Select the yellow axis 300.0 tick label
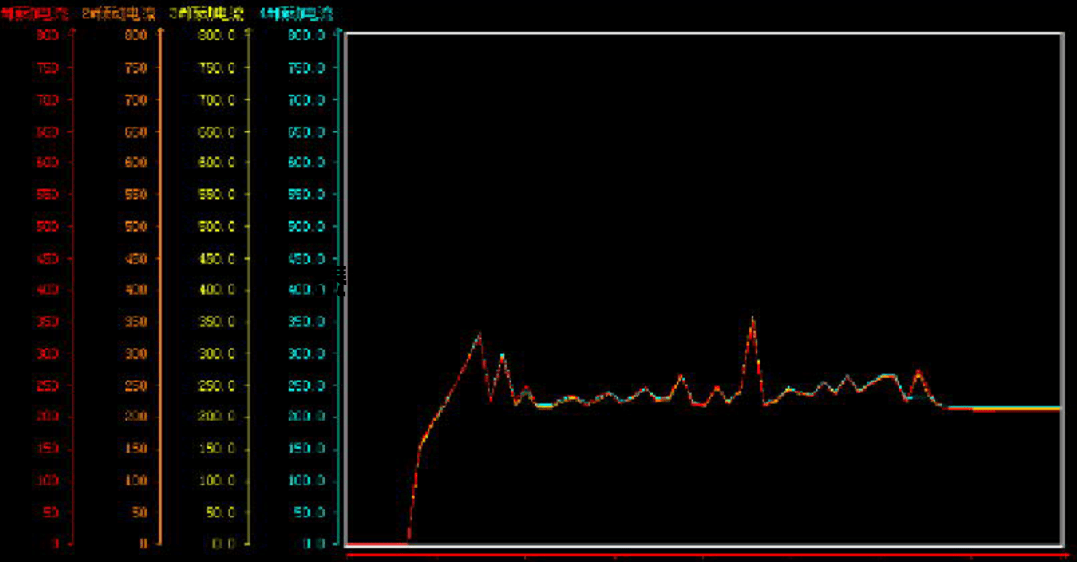The height and width of the screenshot is (562, 1077). point(216,354)
